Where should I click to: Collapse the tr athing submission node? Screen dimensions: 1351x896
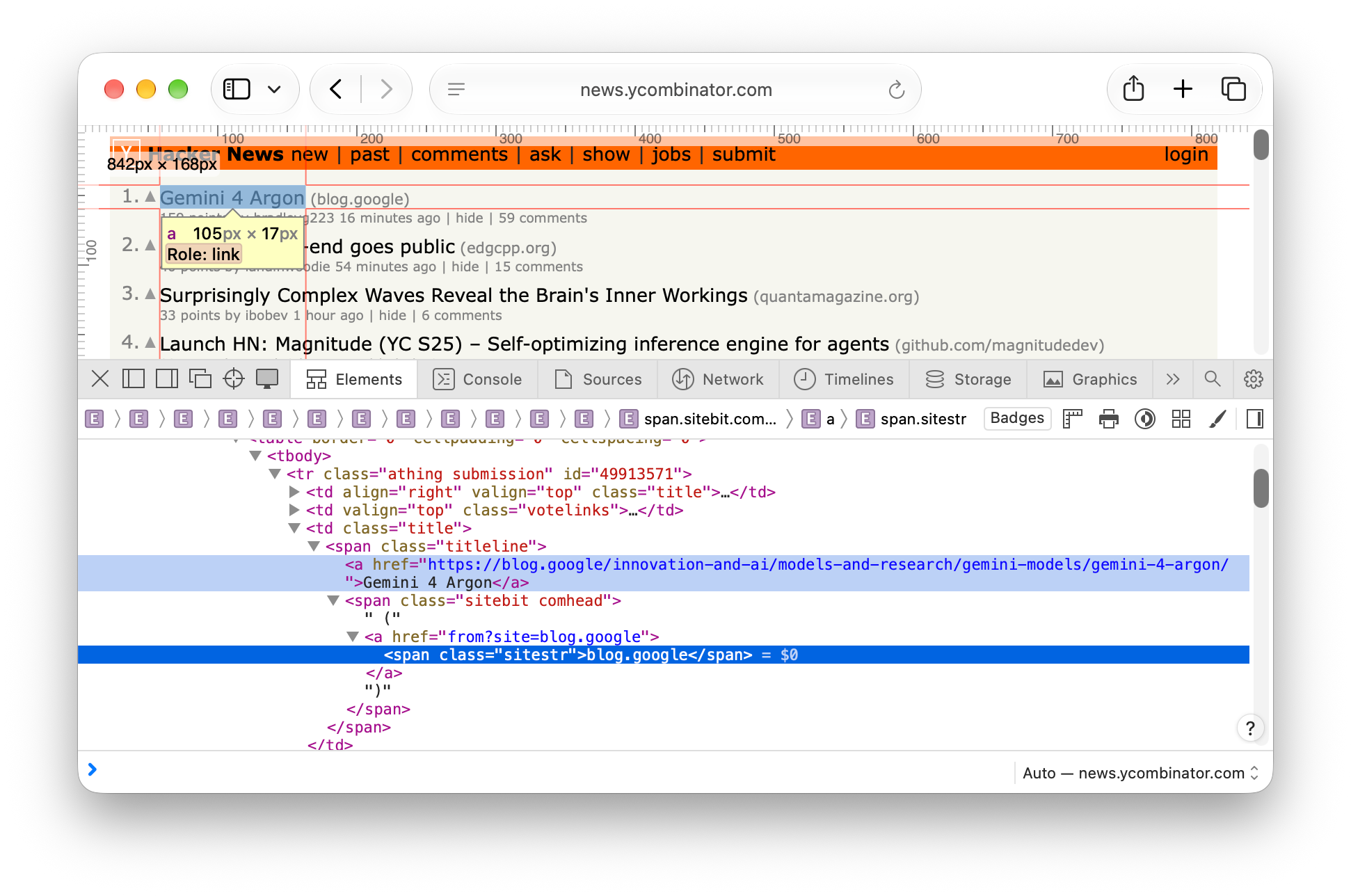tap(275, 474)
